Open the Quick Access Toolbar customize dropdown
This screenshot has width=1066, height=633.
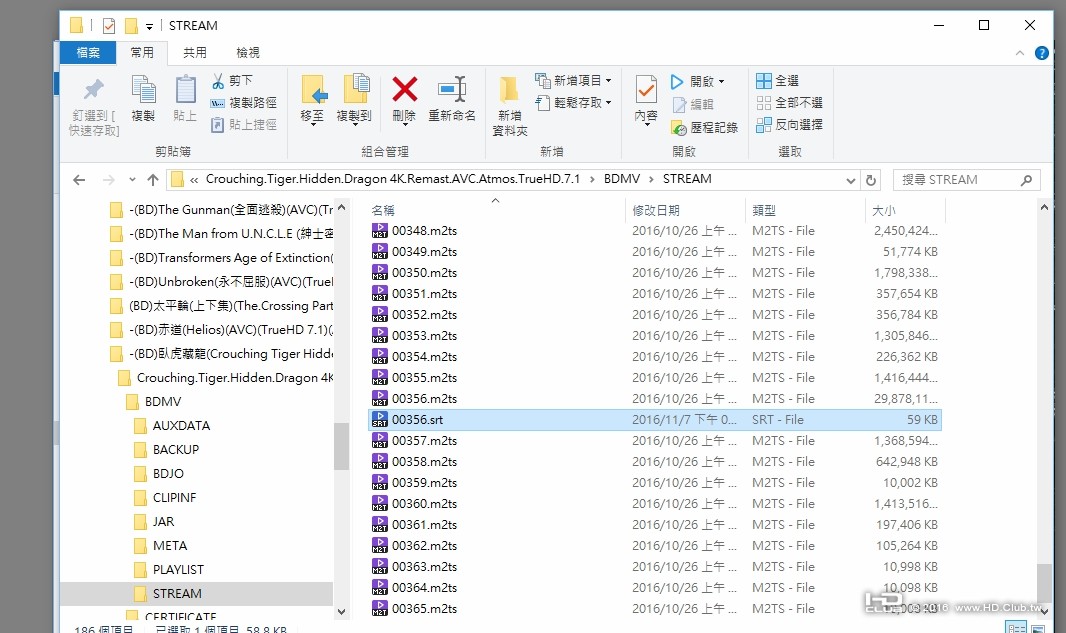tap(149, 27)
